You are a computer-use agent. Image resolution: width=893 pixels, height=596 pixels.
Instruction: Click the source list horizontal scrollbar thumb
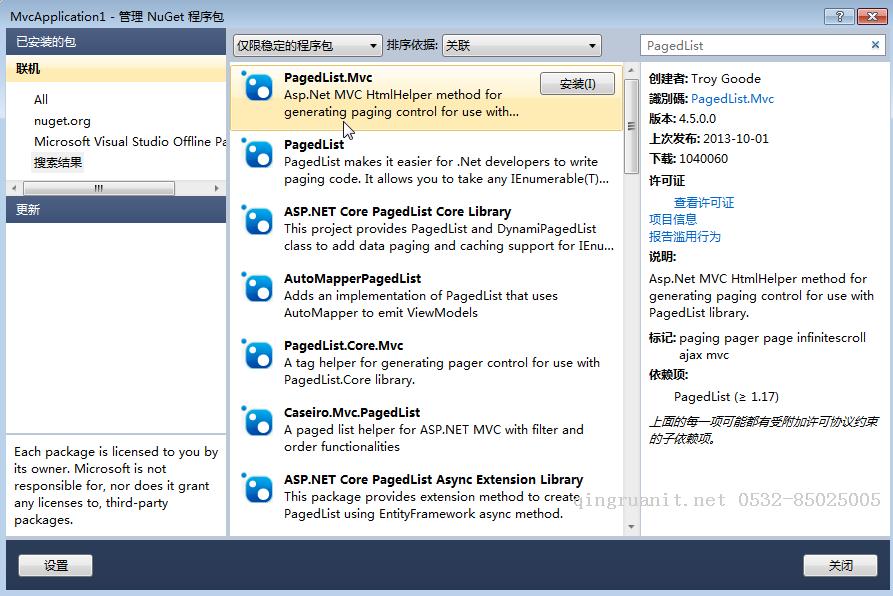[99, 188]
